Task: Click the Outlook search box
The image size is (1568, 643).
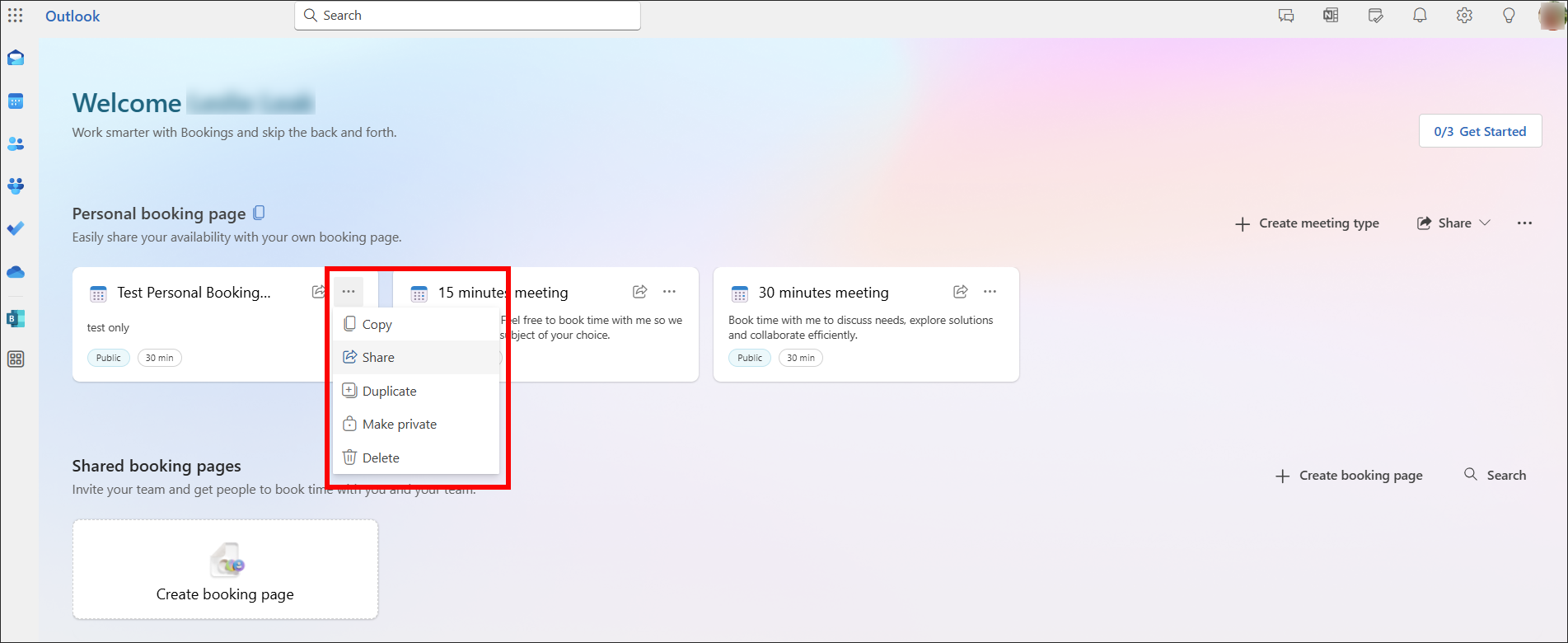Action: pos(467,16)
